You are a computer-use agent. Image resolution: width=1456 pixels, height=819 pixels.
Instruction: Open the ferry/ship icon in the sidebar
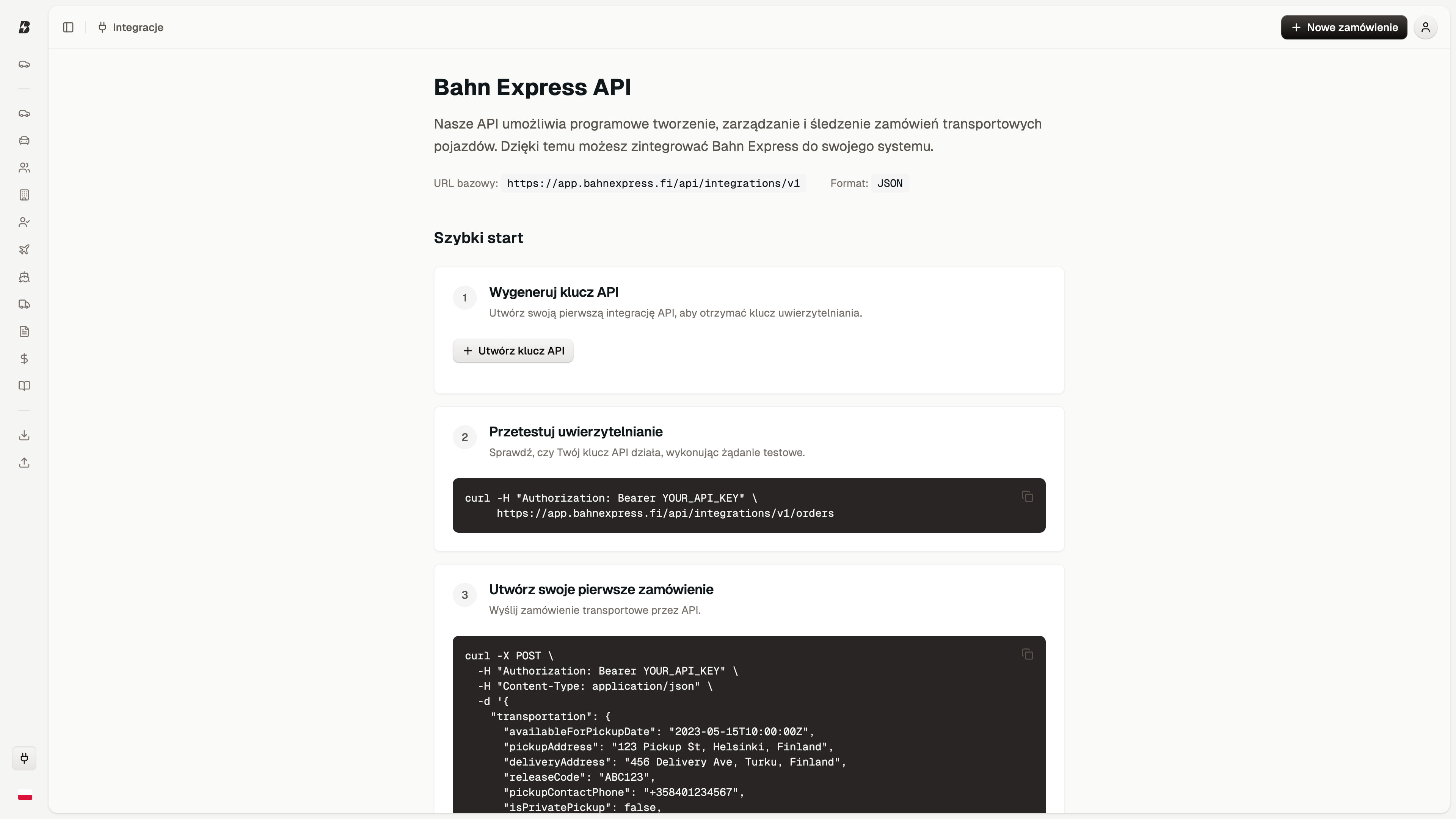[24, 277]
